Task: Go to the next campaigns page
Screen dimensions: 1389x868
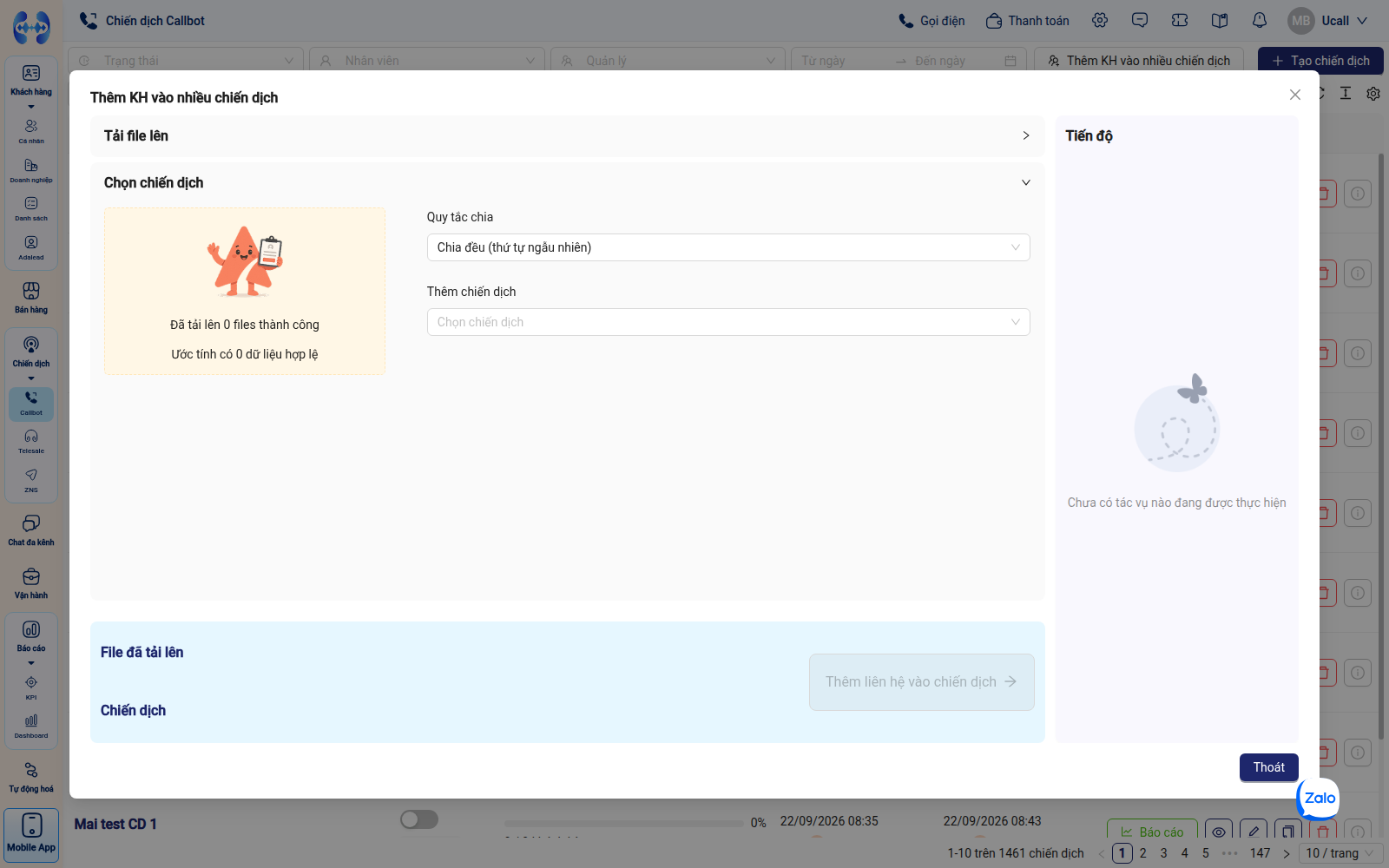Action: point(1287,853)
